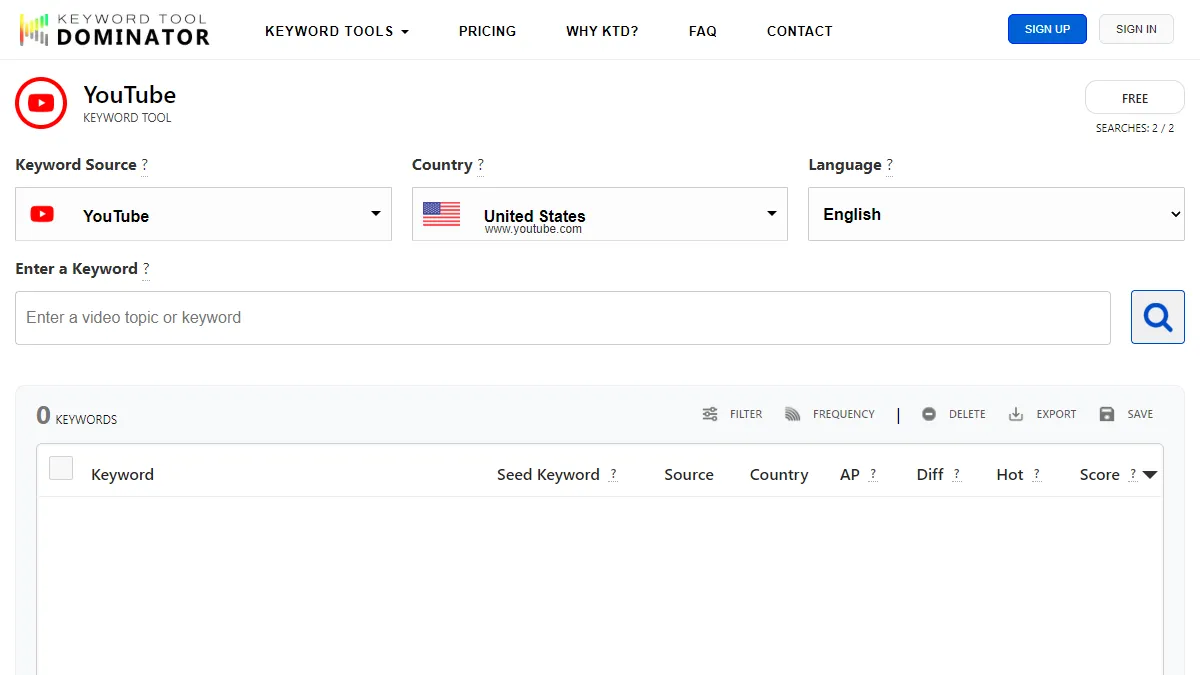This screenshot has width=1200, height=675.
Task: Click the 'www.youtube.com' text
Action: point(533,229)
